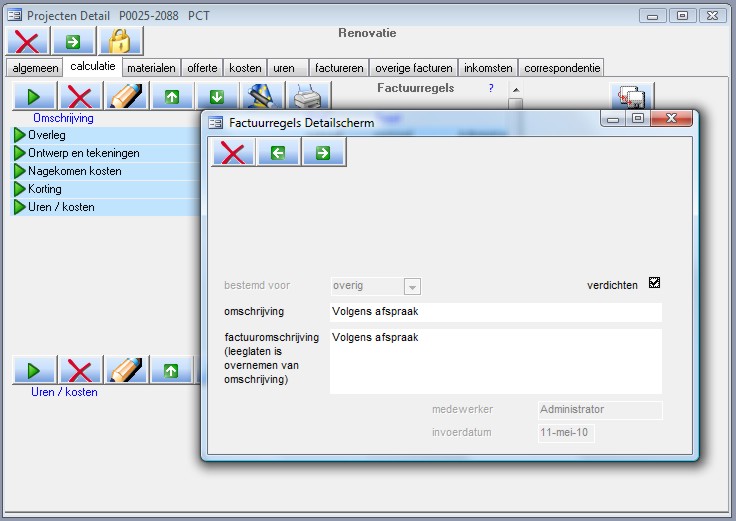Switch to the factureren tab
The width and height of the screenshot is (736, 521).
339,68
